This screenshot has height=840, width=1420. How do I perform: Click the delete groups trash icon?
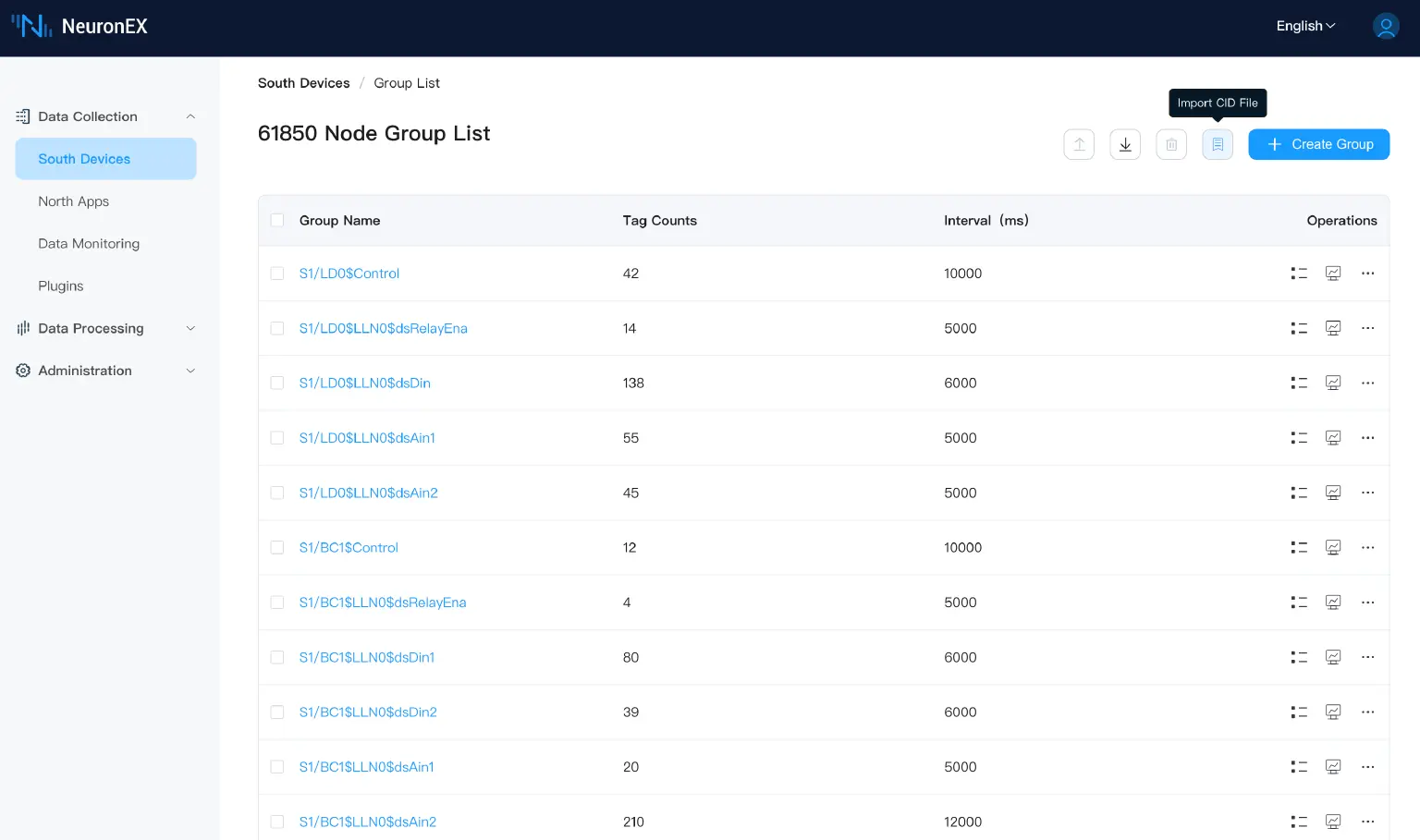click(x=1170, y=144)
